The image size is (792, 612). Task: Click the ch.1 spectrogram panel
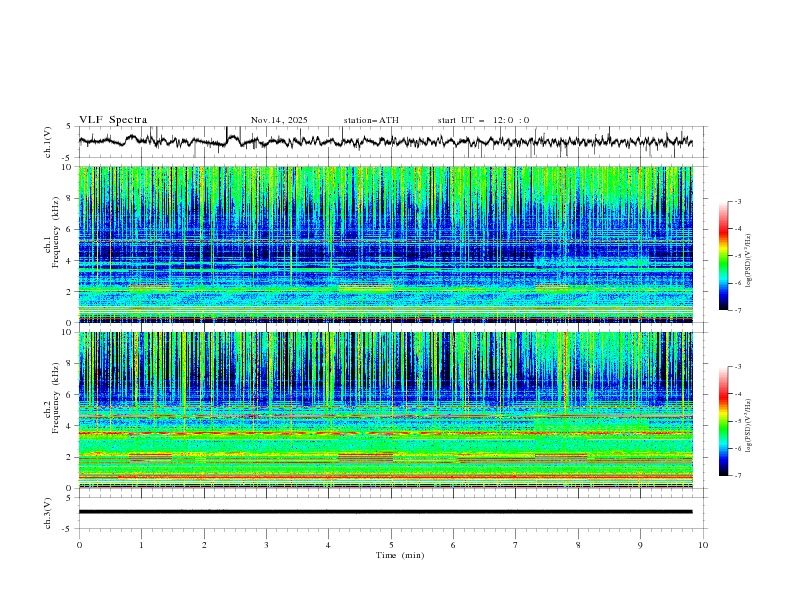[385, 244]
